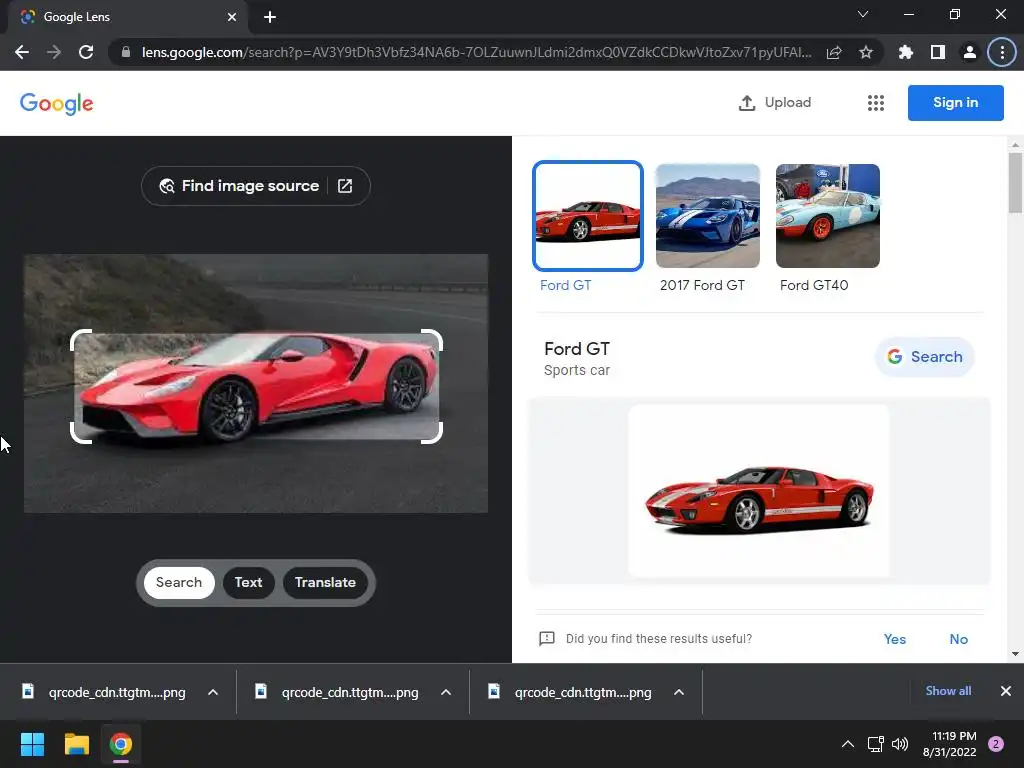Open the large red Ford GT result image
Viewport: 1024px width, 768px height.
759,490
